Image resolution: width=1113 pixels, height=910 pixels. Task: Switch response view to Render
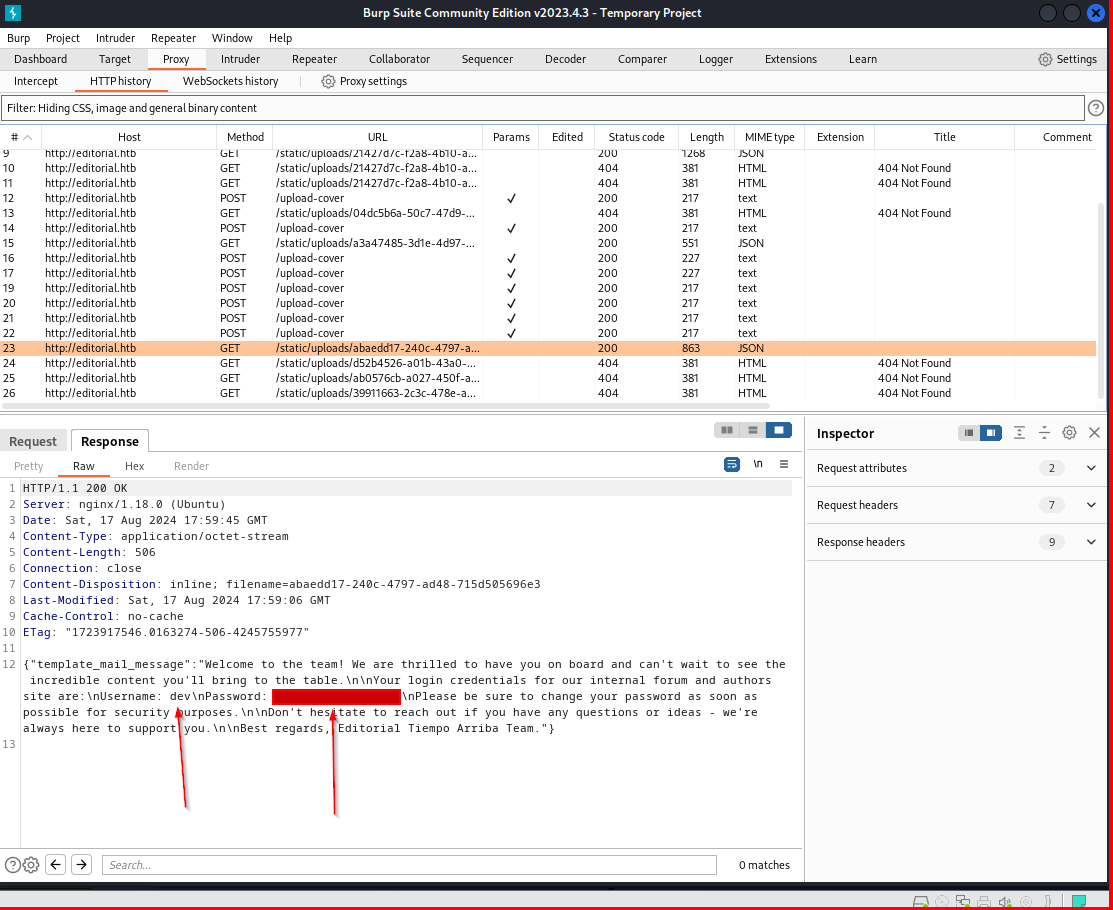(x=192, y=466)
